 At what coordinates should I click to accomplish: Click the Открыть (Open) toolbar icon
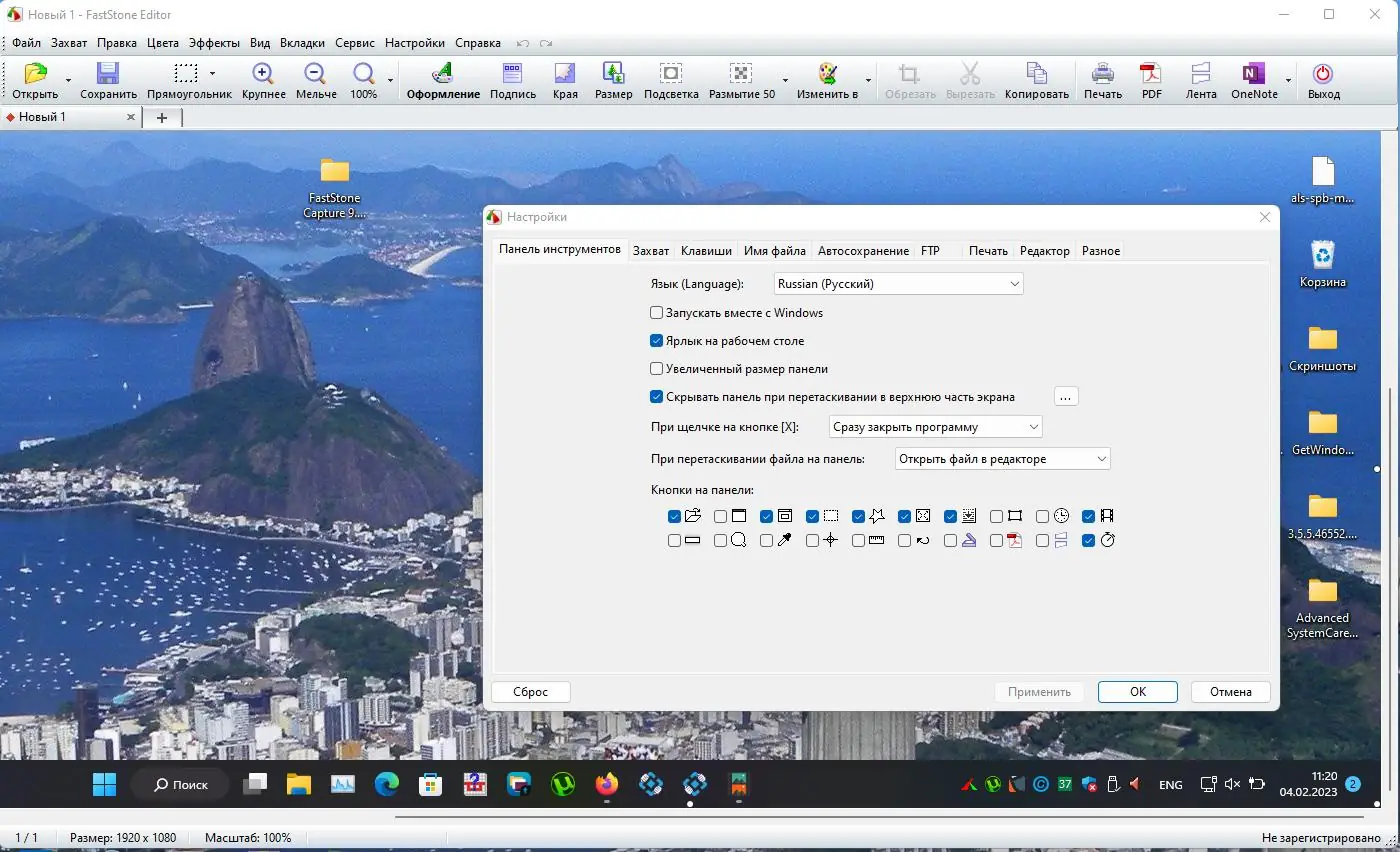point(35,76)
